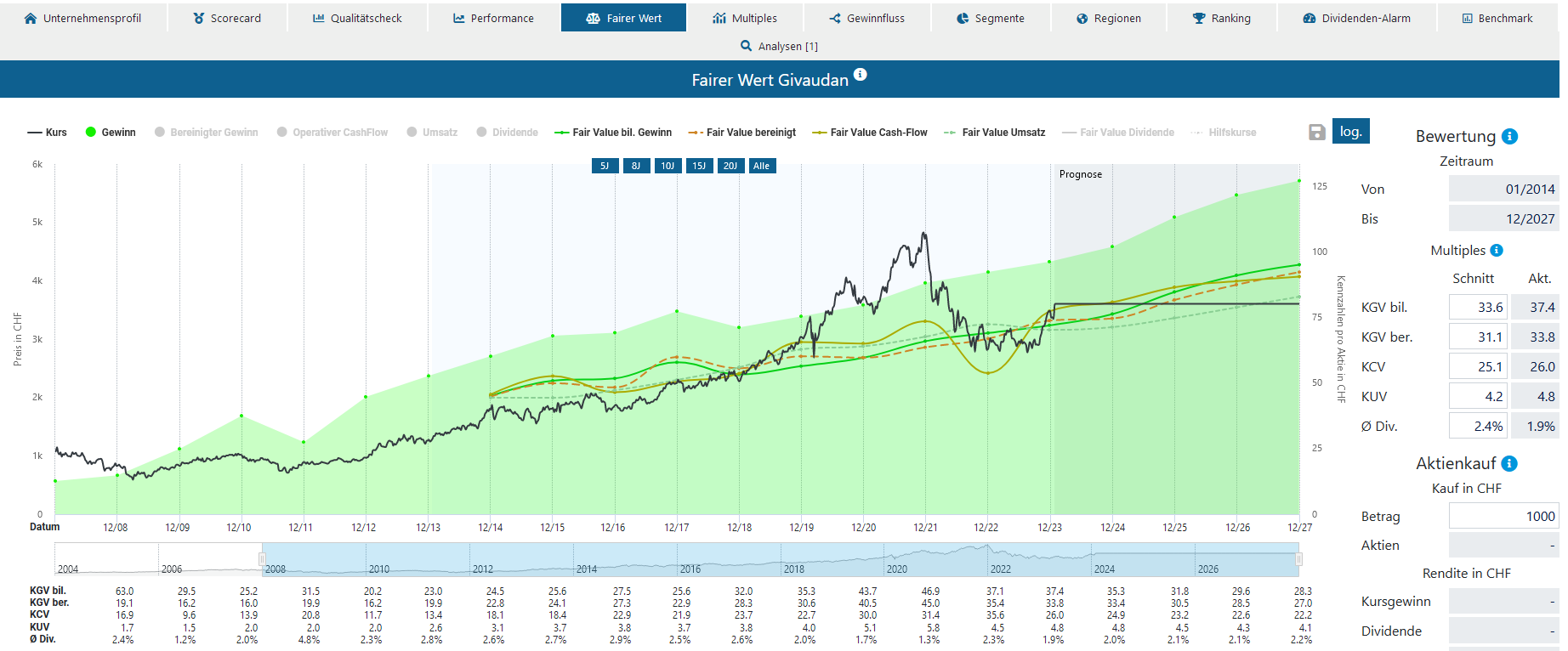Screen dimensions: 1568x651
Task: Click the globe icon beside Regionen
Action: (x=1082, y=18)
